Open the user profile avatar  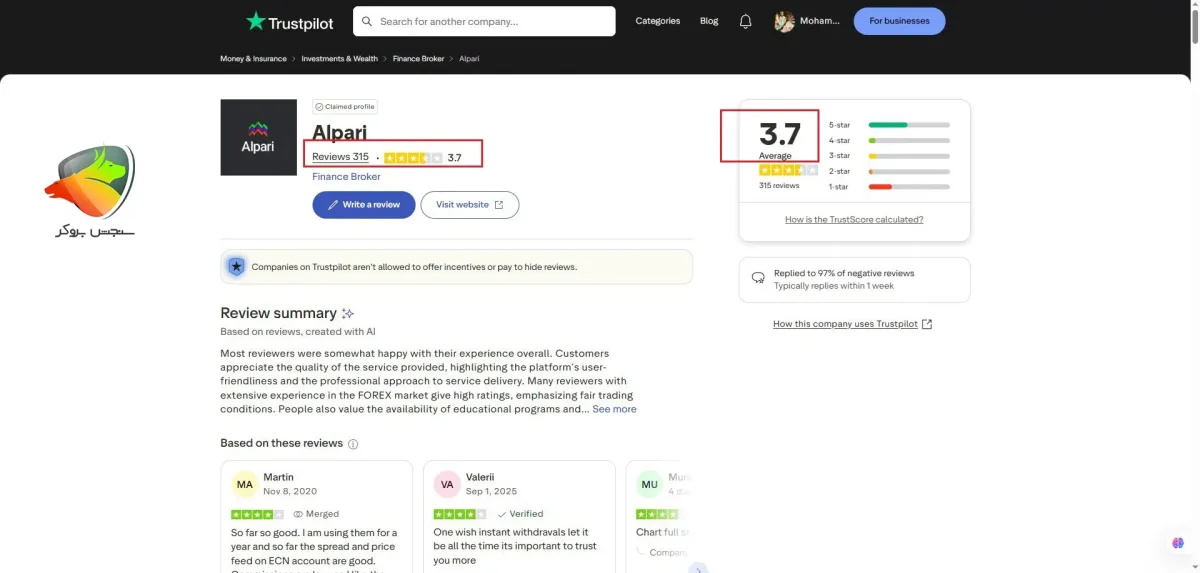click(x=784, y=21)
